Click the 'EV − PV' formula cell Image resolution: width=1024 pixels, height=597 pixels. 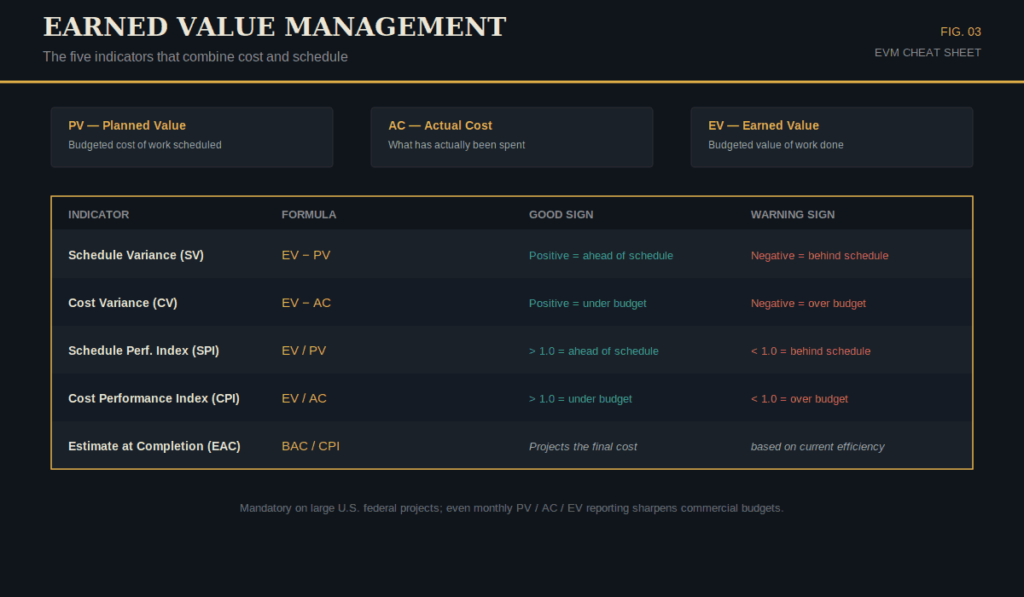coord(306,255)
